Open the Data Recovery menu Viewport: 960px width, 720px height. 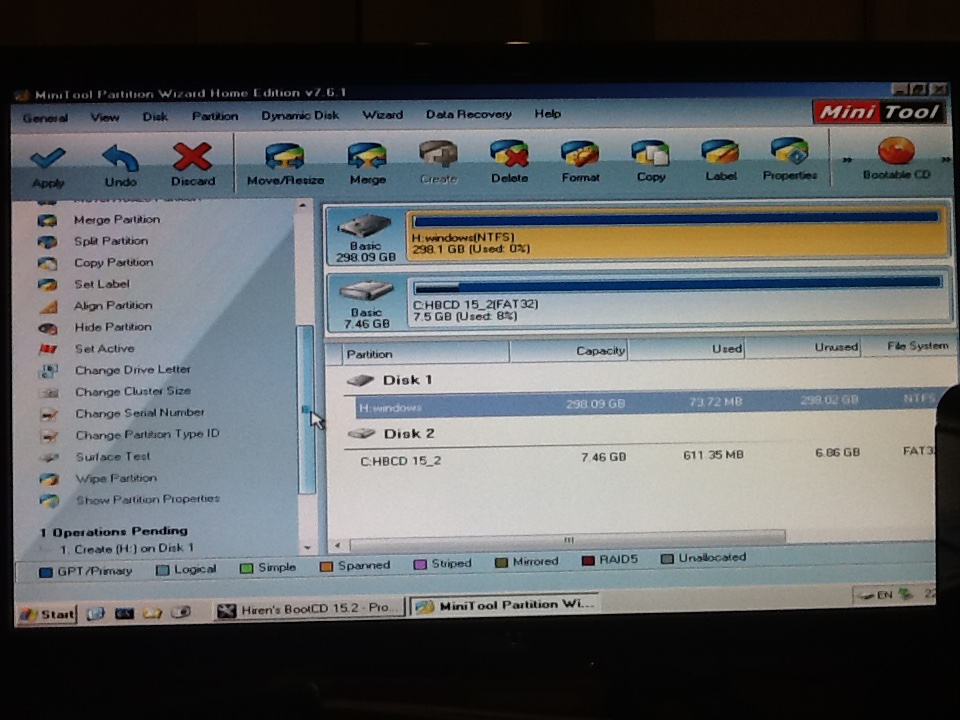468,114
